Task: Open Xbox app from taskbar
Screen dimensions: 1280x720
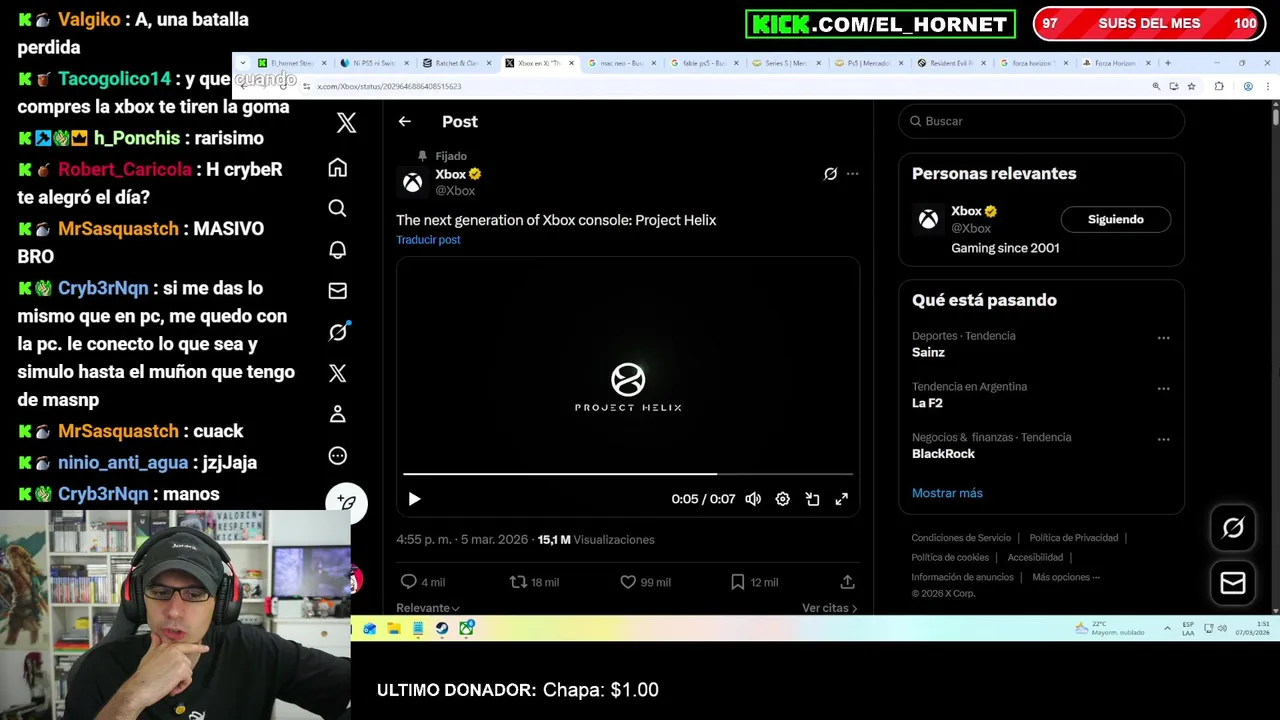Action: pyautogui.click(x=466, y=628)
